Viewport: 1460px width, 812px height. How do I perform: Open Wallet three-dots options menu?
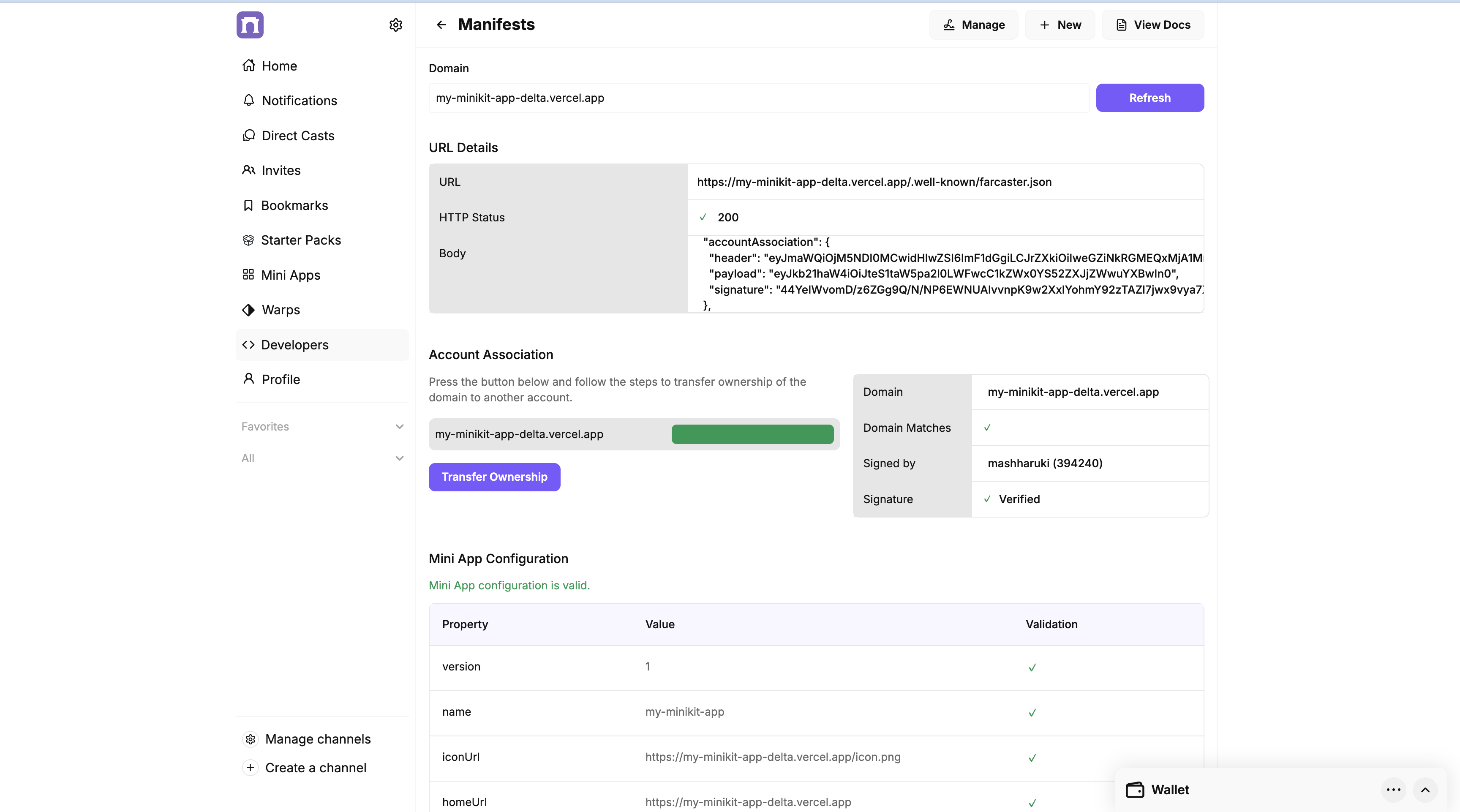(1393, 789)
